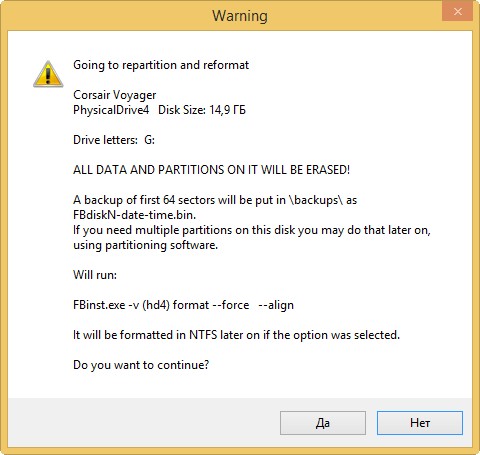Click the 'using partitioning software.' text

(145, 245)
